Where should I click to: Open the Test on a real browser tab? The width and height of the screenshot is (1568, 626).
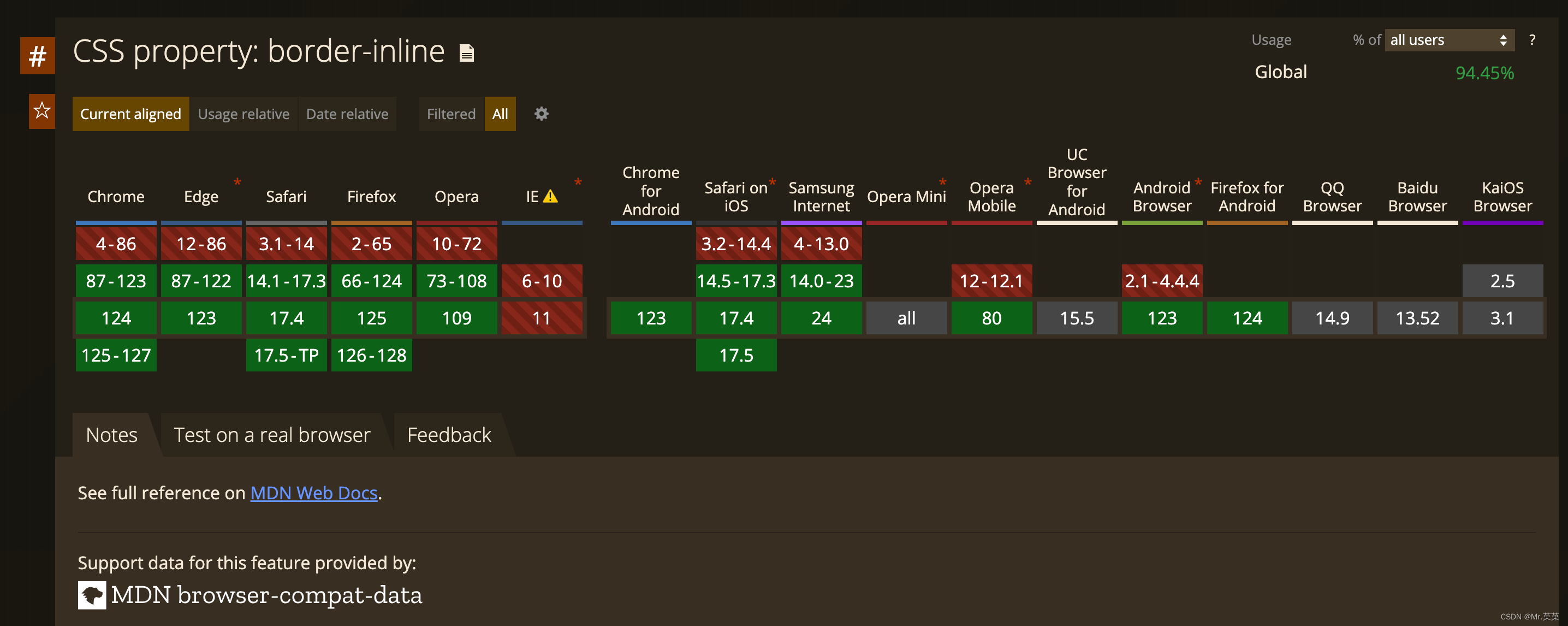pos(271,435)
